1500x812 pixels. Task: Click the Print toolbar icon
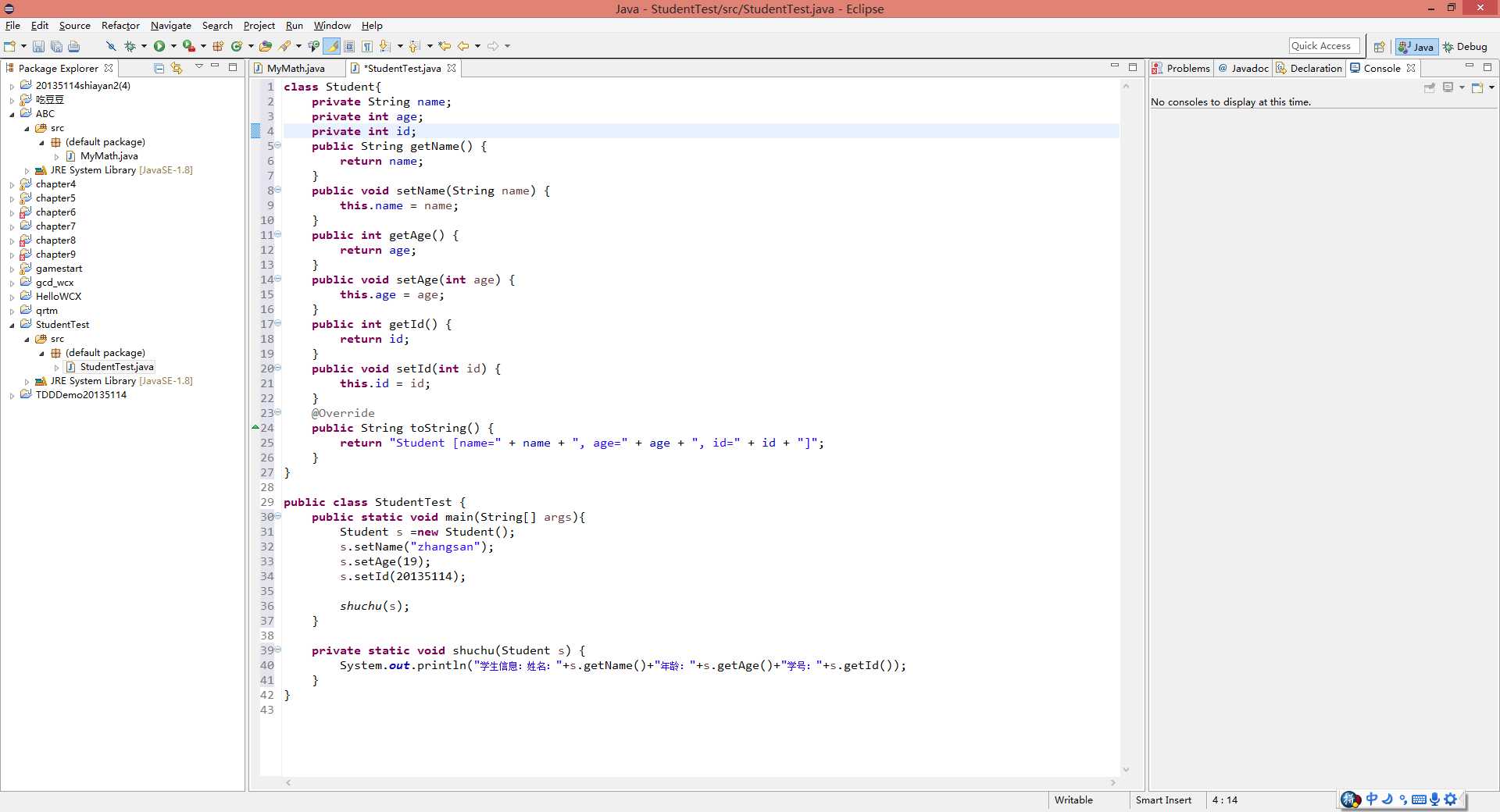(74, 47)
